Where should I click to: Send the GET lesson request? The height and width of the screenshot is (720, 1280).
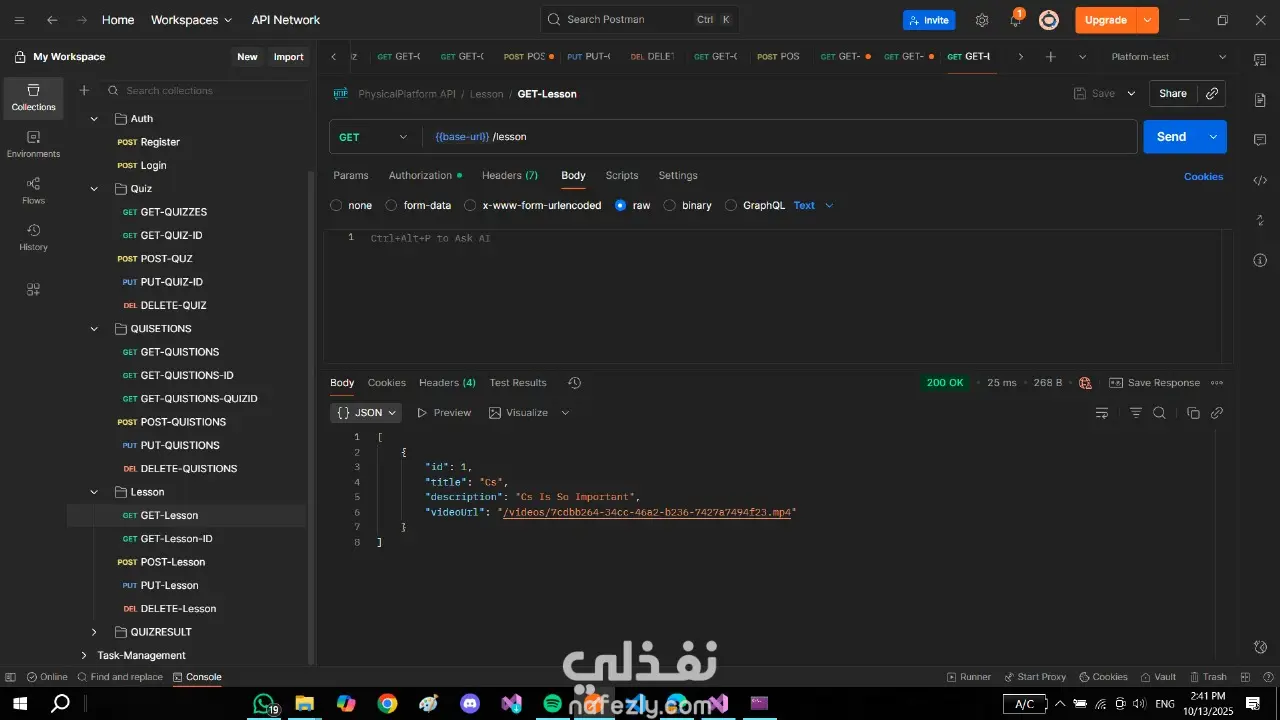(1171, 137)
